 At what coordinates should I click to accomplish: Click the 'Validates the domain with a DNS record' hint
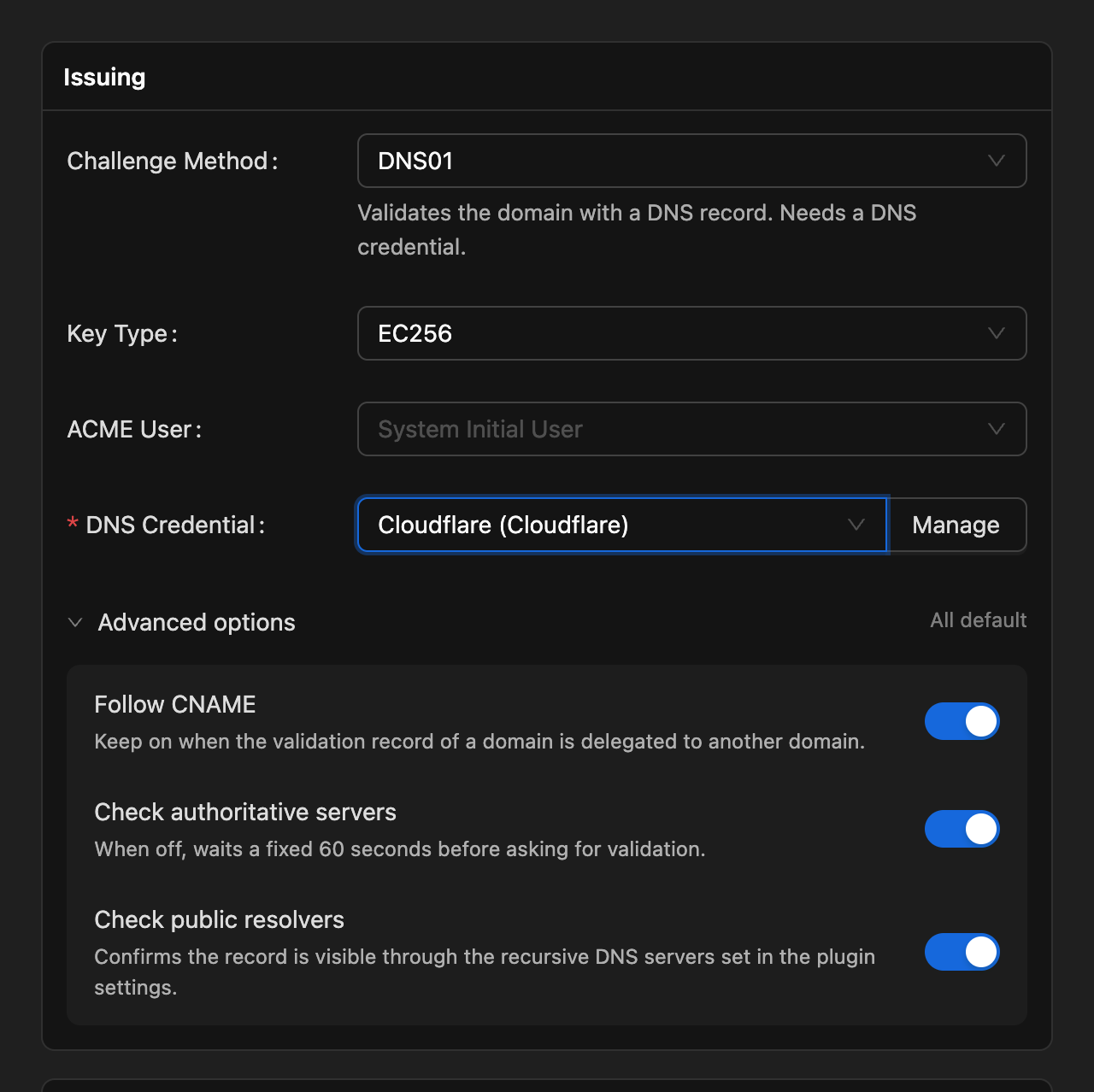(637, 230)
